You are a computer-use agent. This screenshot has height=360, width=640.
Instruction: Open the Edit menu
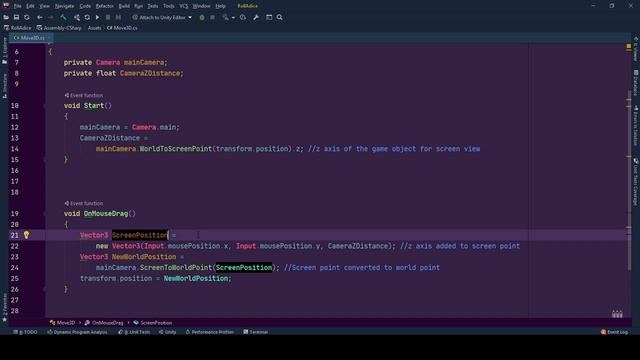coord(30,6)
